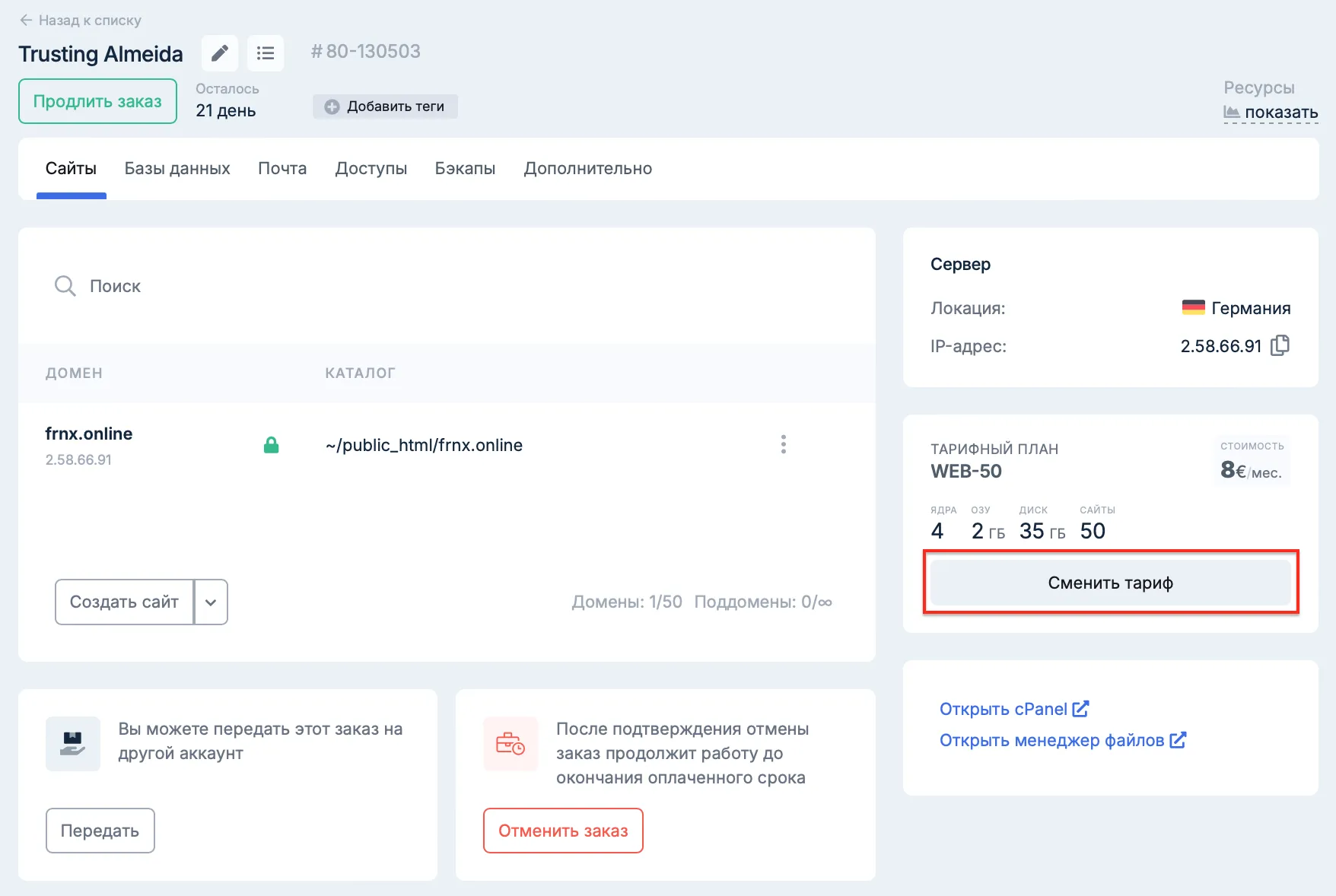The width and height of the screenshot is (1336, 896).
Task: Open the list icon next to the order name
Action: [x=266, y=53]
